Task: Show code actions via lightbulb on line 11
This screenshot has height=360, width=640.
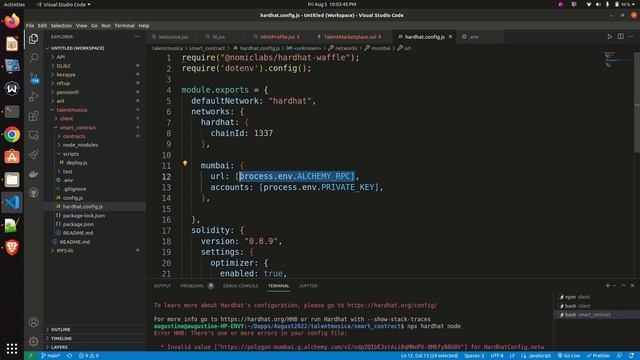Action: (x=185, y=163)
